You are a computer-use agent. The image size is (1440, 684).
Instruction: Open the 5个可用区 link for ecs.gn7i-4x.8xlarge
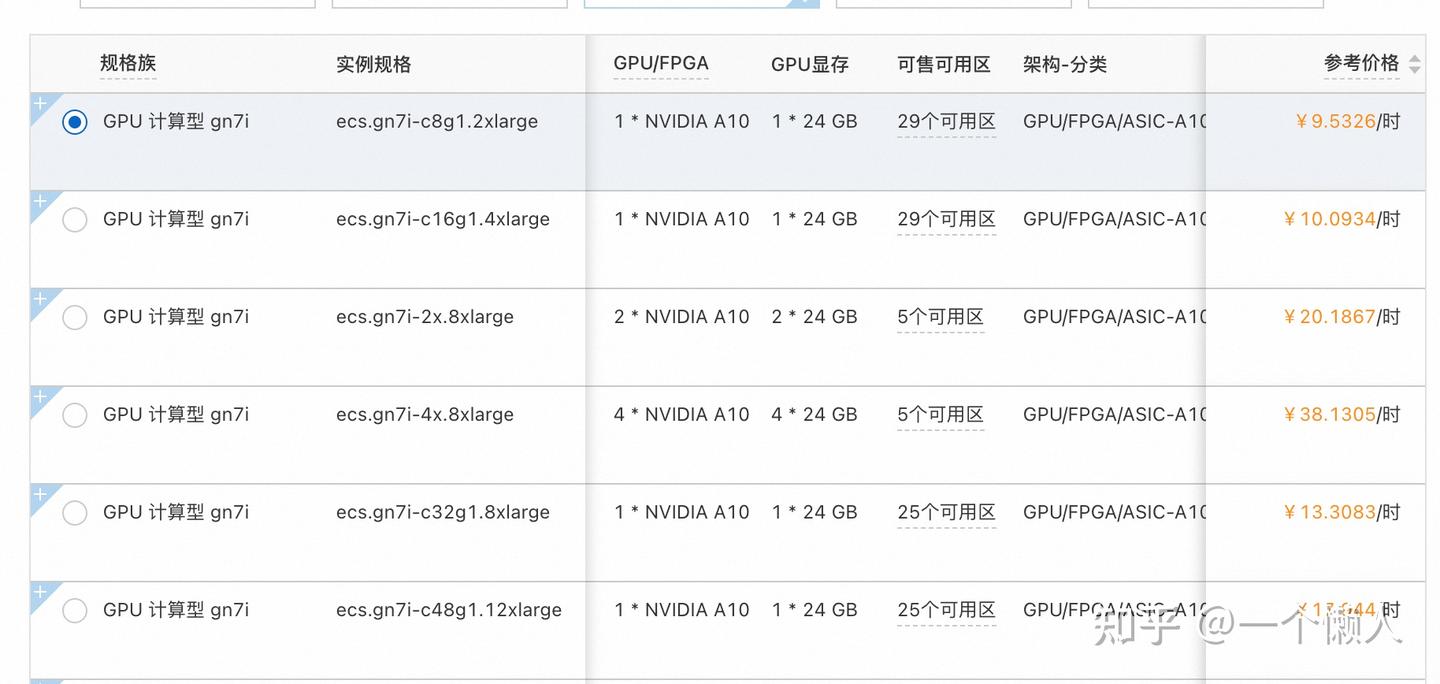coord(940,414)
